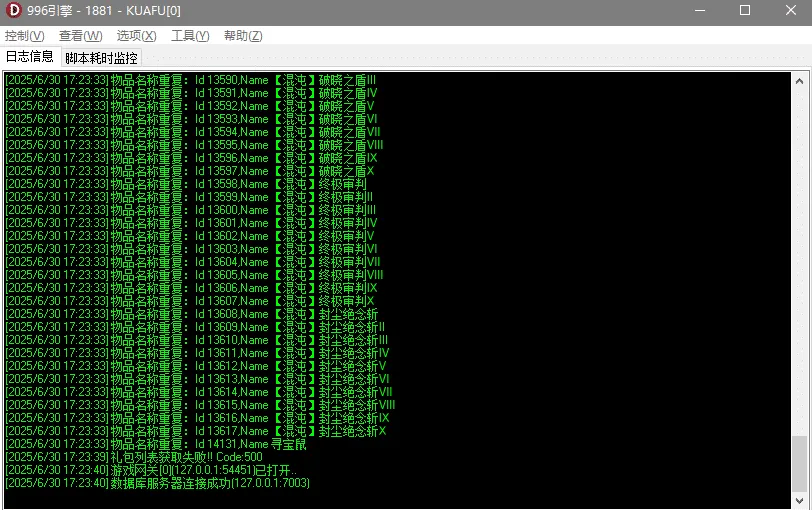Maximize the 996引擎 window

coord(745,10)
